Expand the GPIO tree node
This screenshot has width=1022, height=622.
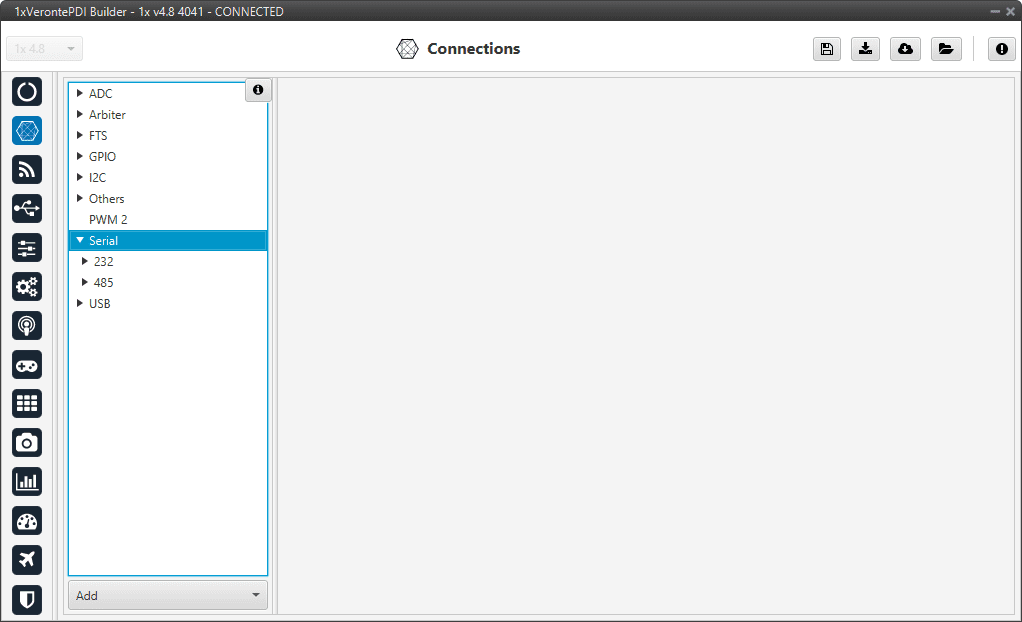tap(80, 156)
